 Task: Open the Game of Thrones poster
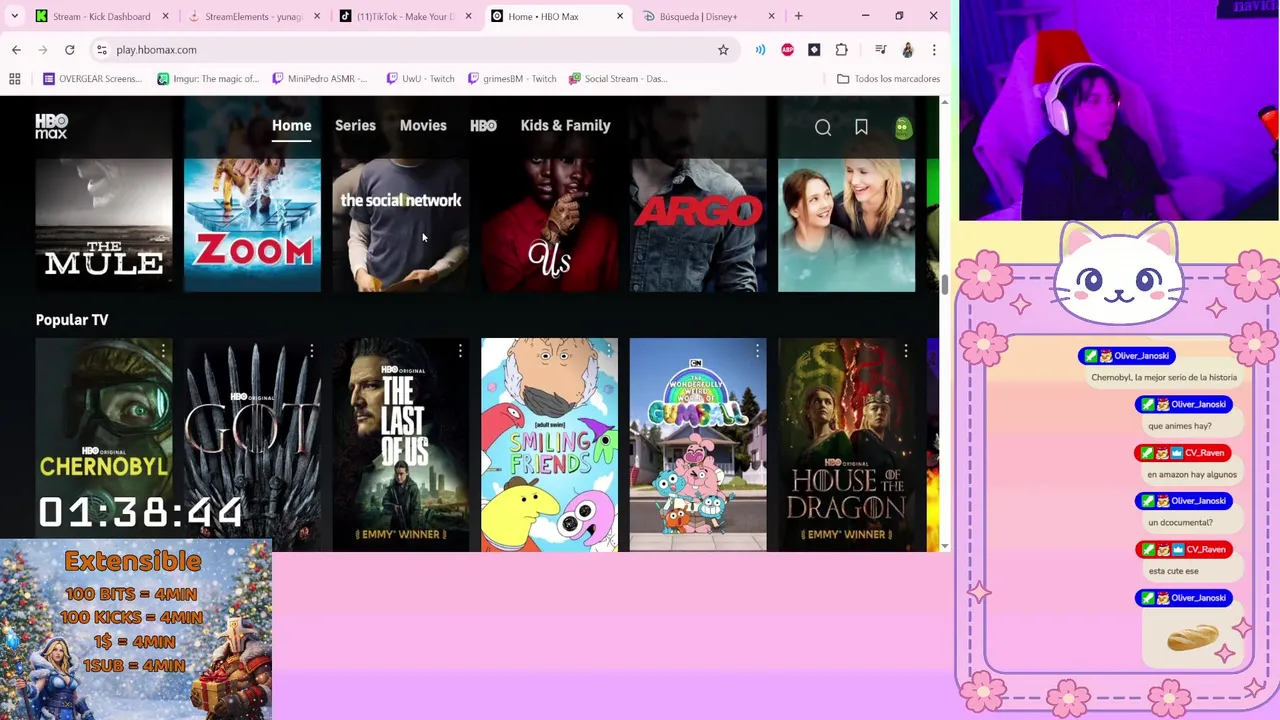pyautogui.click(x=252, y=445)
